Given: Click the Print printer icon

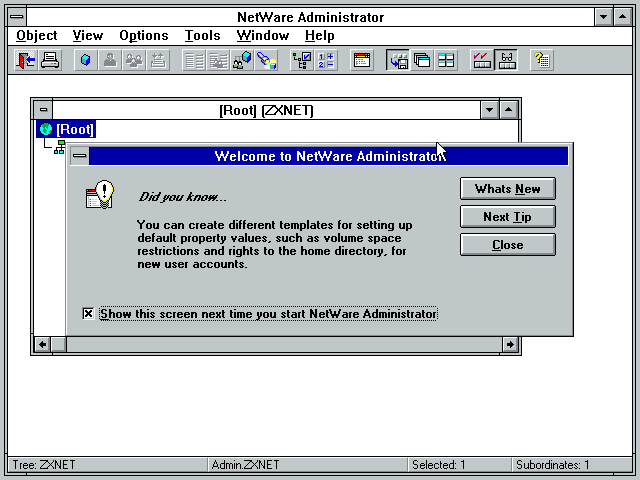Looking at the screenshot, I should [50, 60].
